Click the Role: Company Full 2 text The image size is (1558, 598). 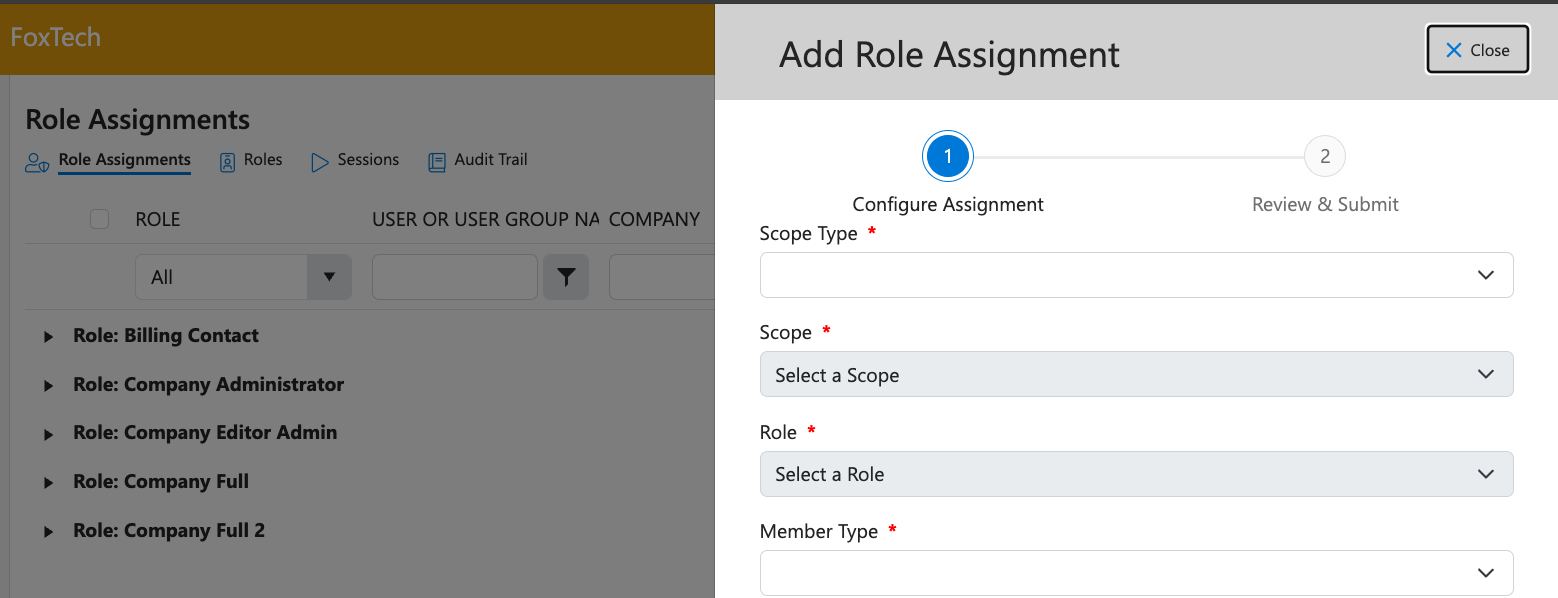(x=169, y=531)
